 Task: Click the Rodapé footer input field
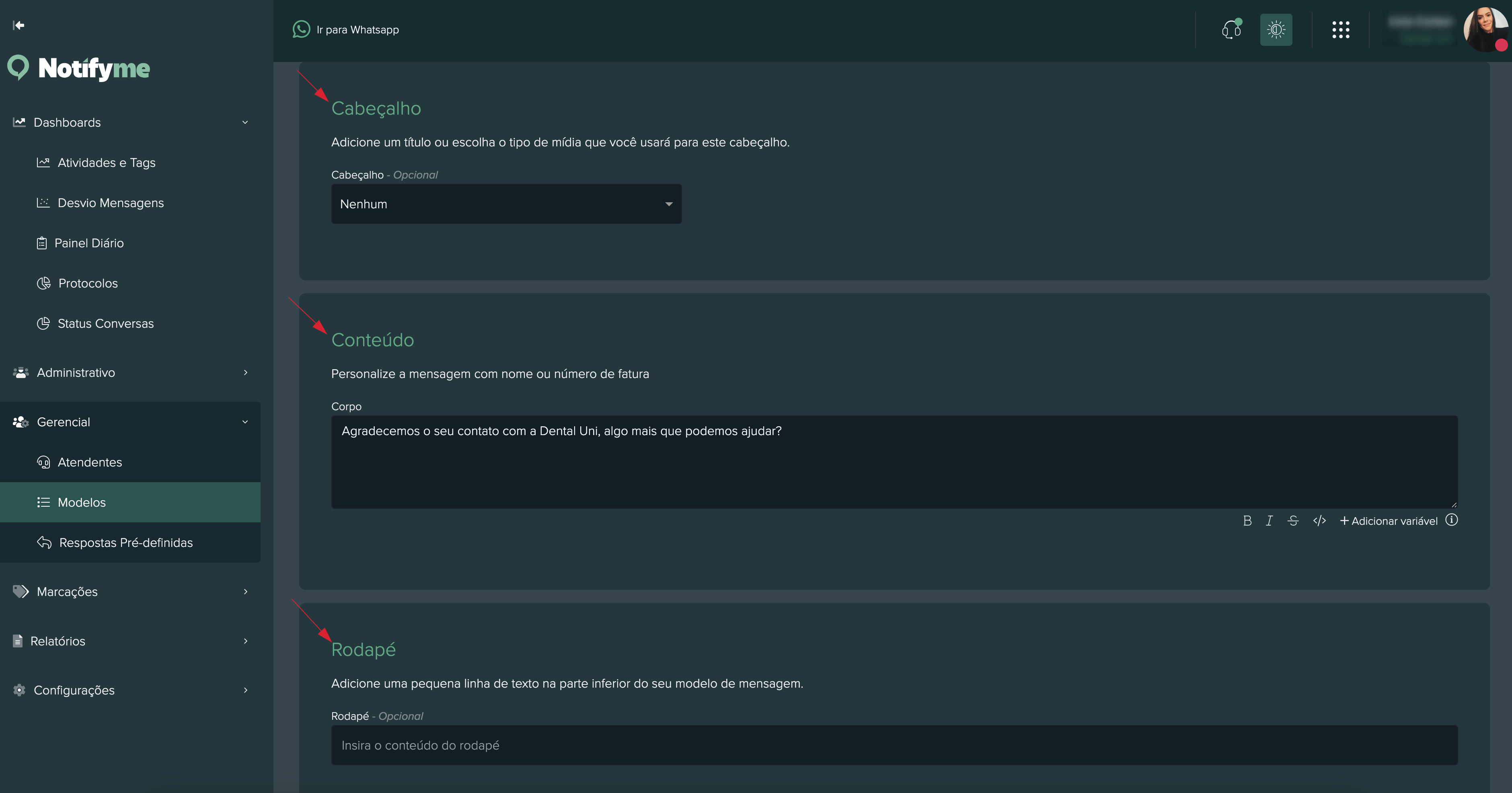894,746
